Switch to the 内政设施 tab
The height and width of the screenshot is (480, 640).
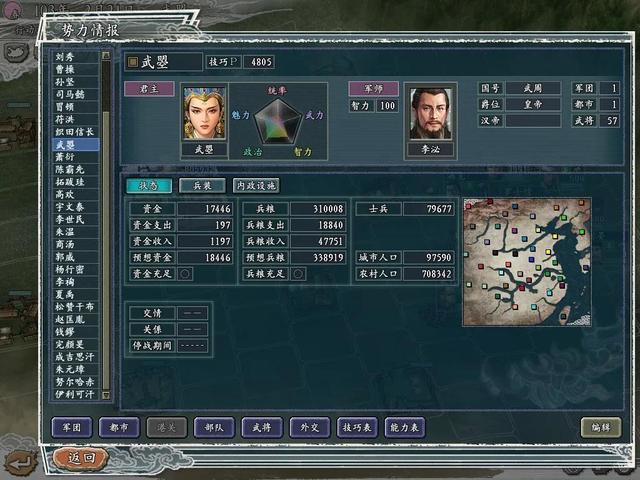point(256,186)
